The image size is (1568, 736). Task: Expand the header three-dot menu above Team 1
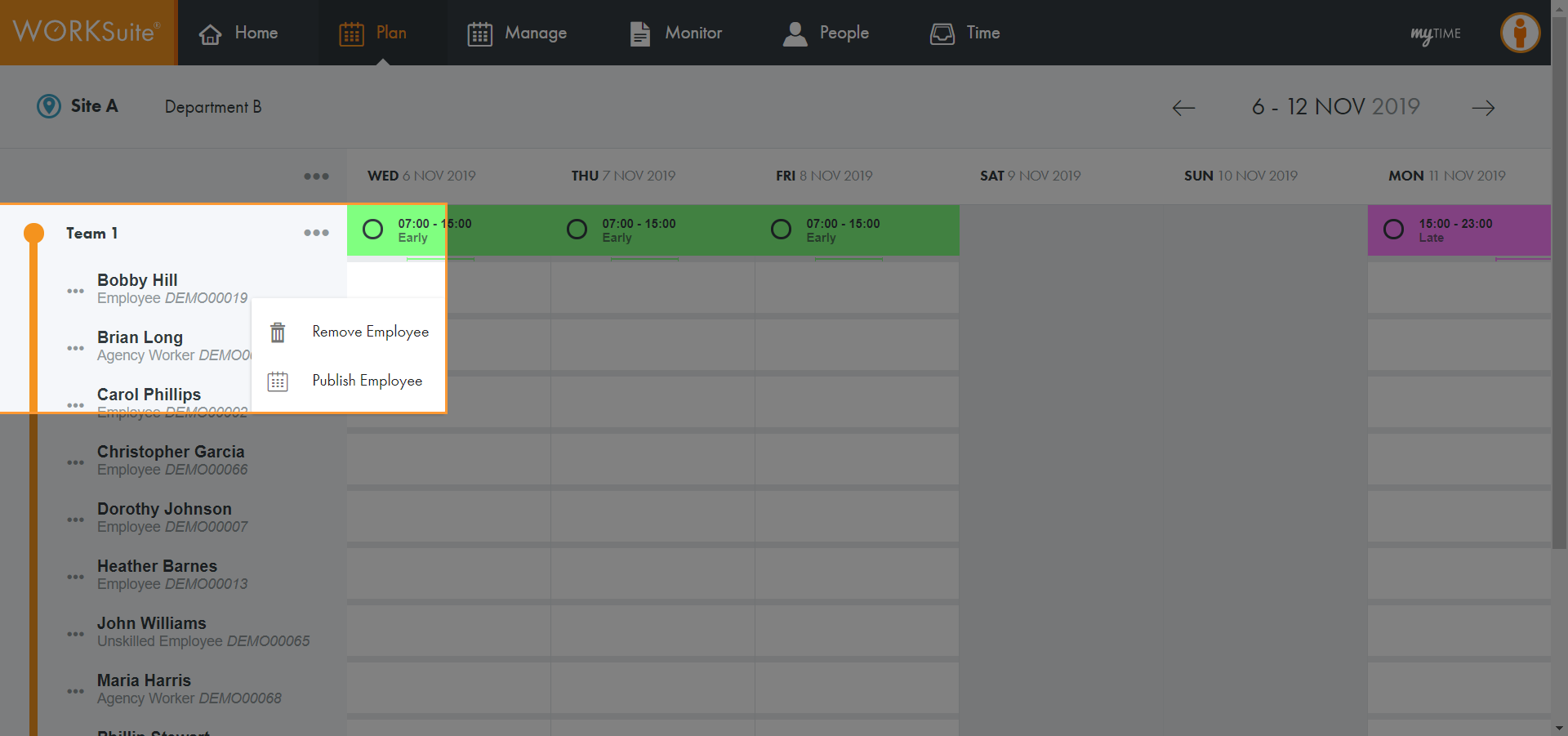click(x=316, y=176)
